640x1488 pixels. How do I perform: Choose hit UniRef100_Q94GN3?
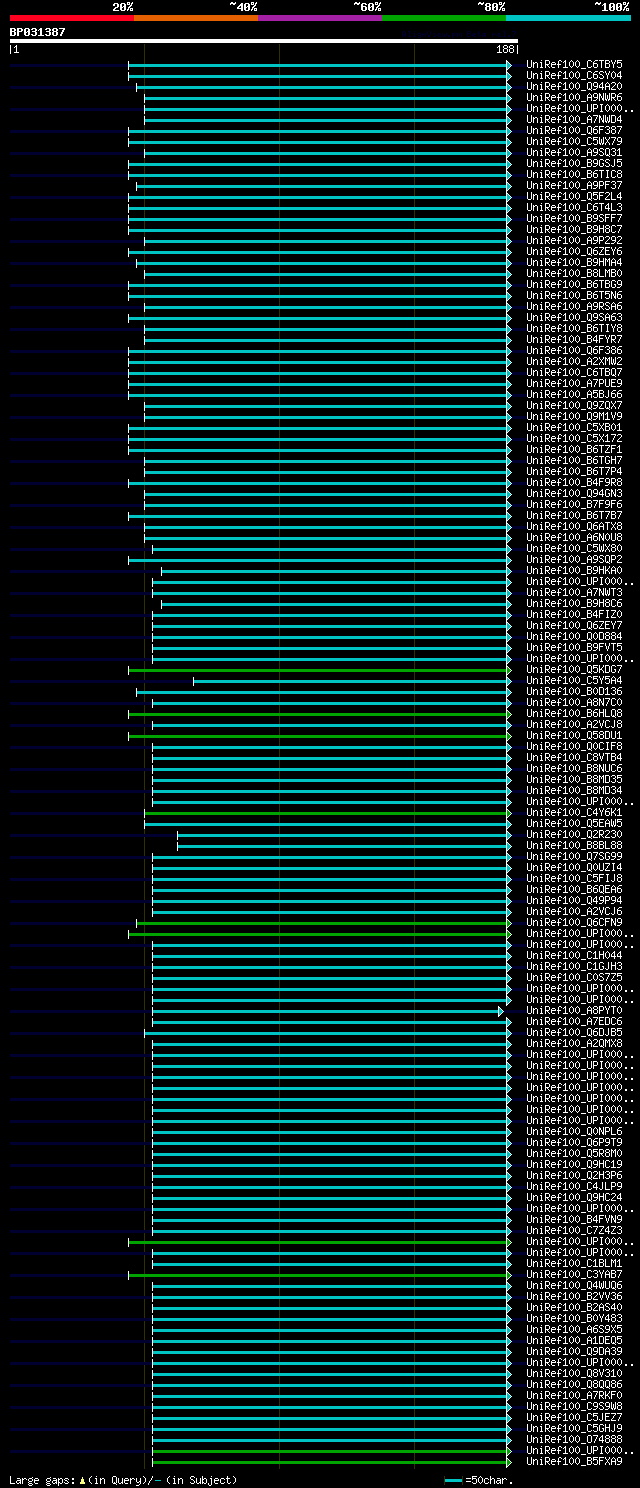point(574,494)
